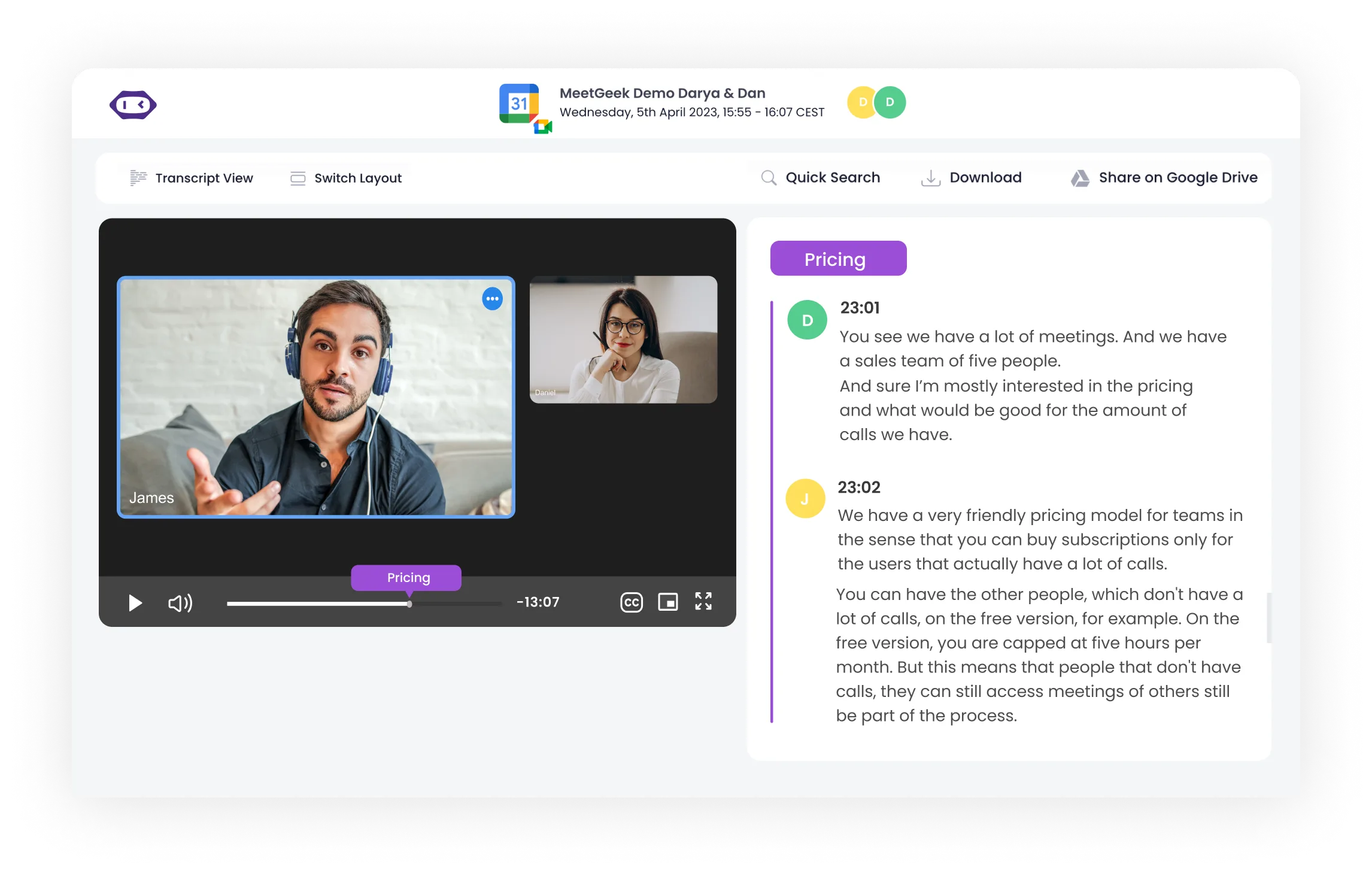The width and height of the screenshot is (1372, 873).
Task: Enable picture-in-picture mode
Action: (667, 602)
